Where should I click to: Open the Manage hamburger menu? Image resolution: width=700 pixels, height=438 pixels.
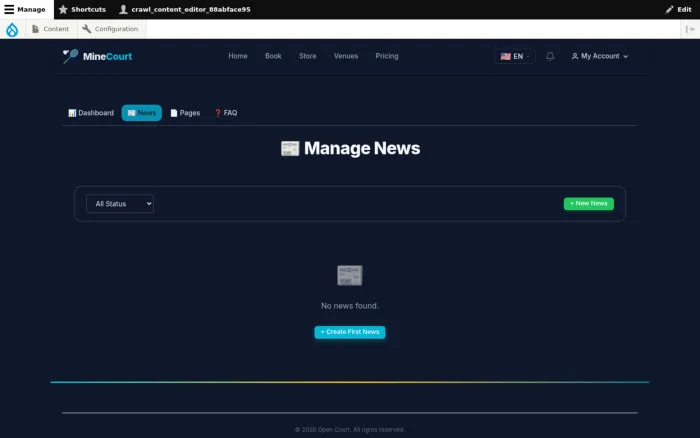pyautogui.click(x=25, y=9)
